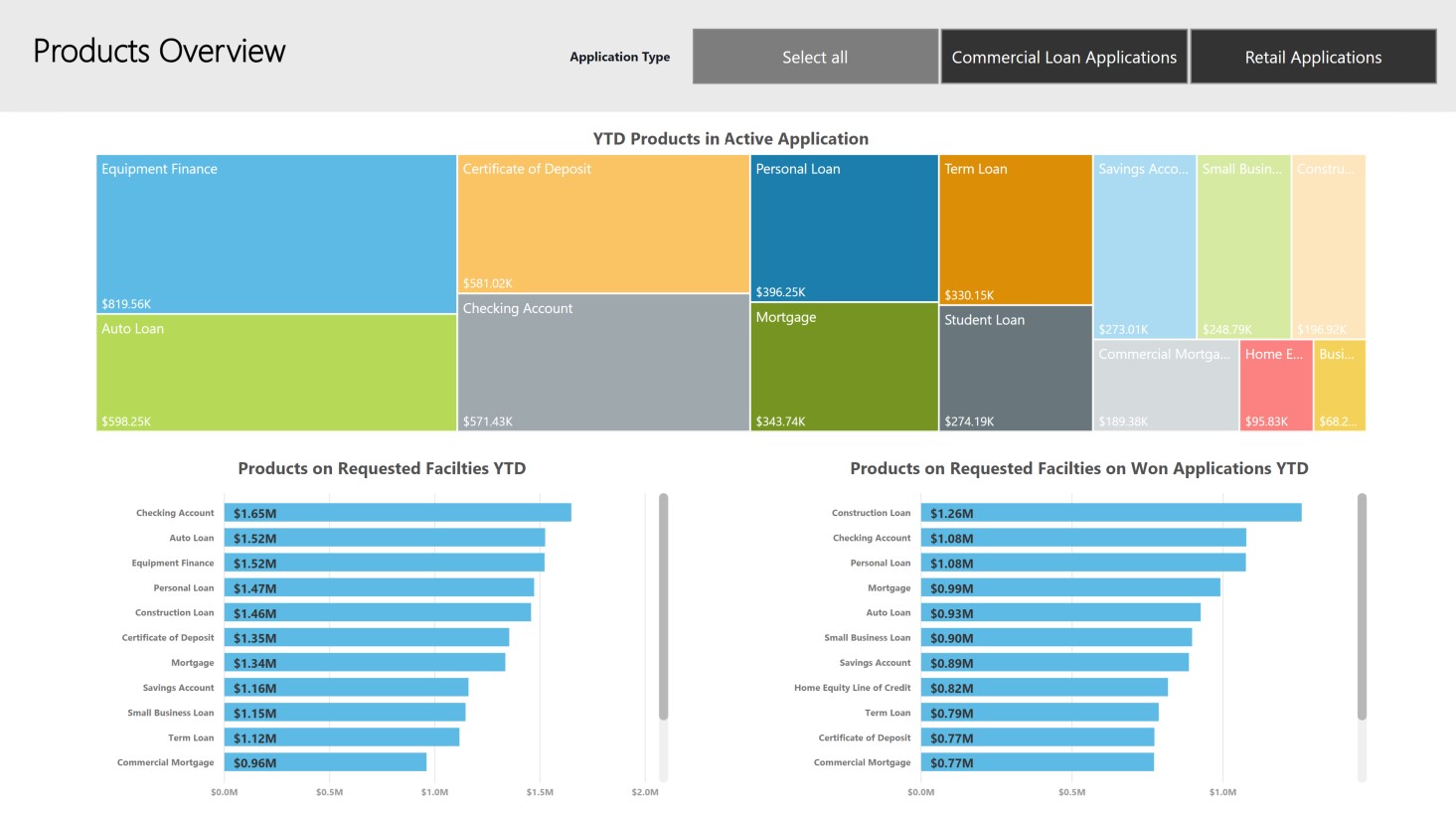Click the Select all application type button

[x=815, y=57]
